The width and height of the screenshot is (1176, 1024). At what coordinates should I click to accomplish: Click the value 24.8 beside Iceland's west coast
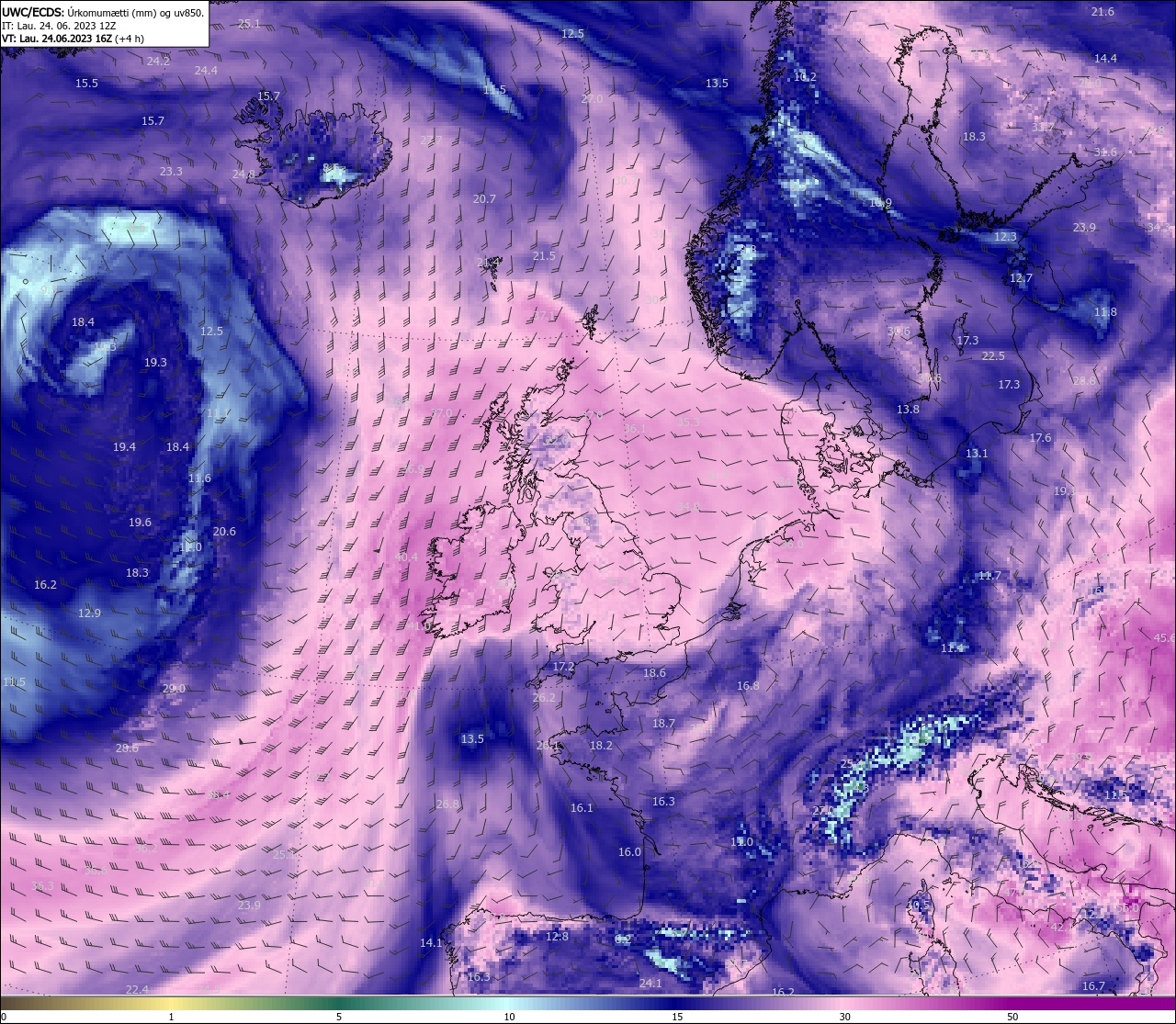click(243, 174)
